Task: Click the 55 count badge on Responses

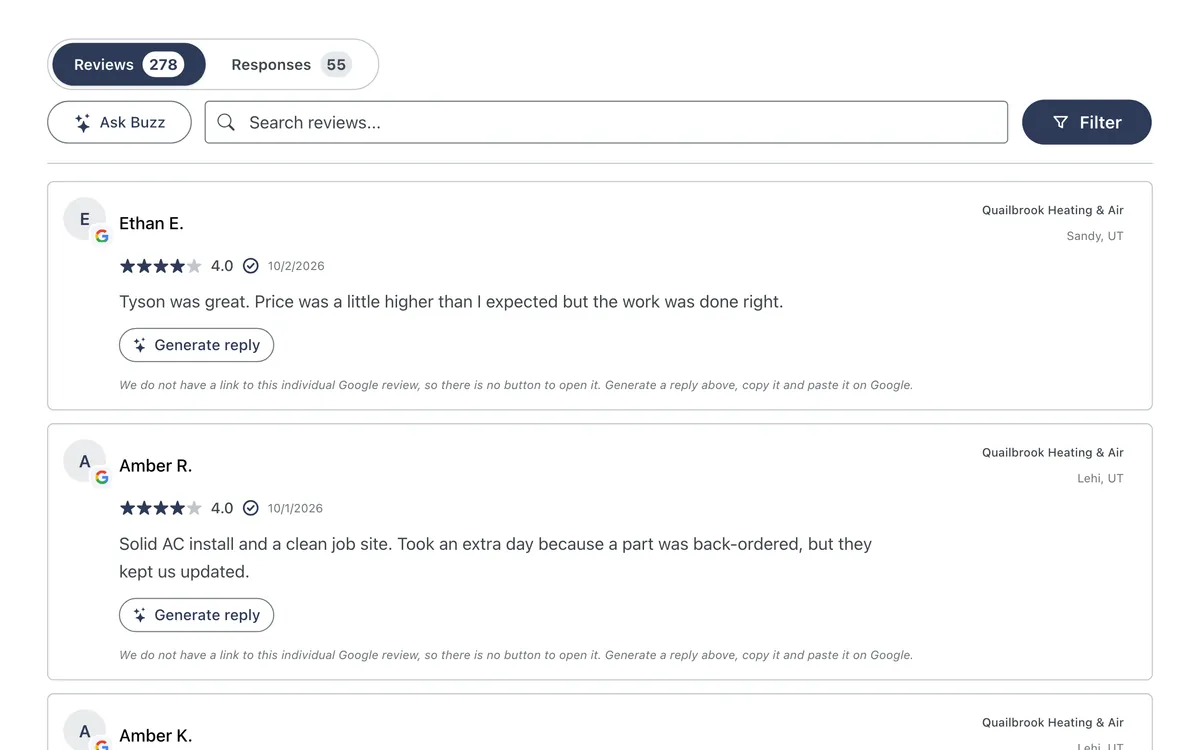Action: pyautogui.click(x=336, y=64)
